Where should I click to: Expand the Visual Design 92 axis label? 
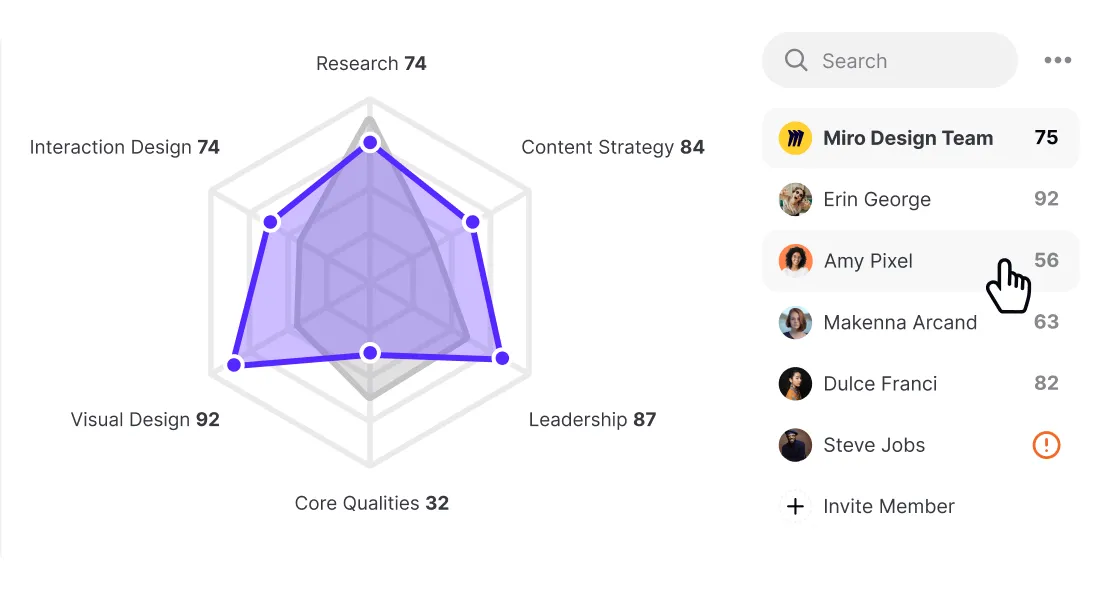coord(145,419)
